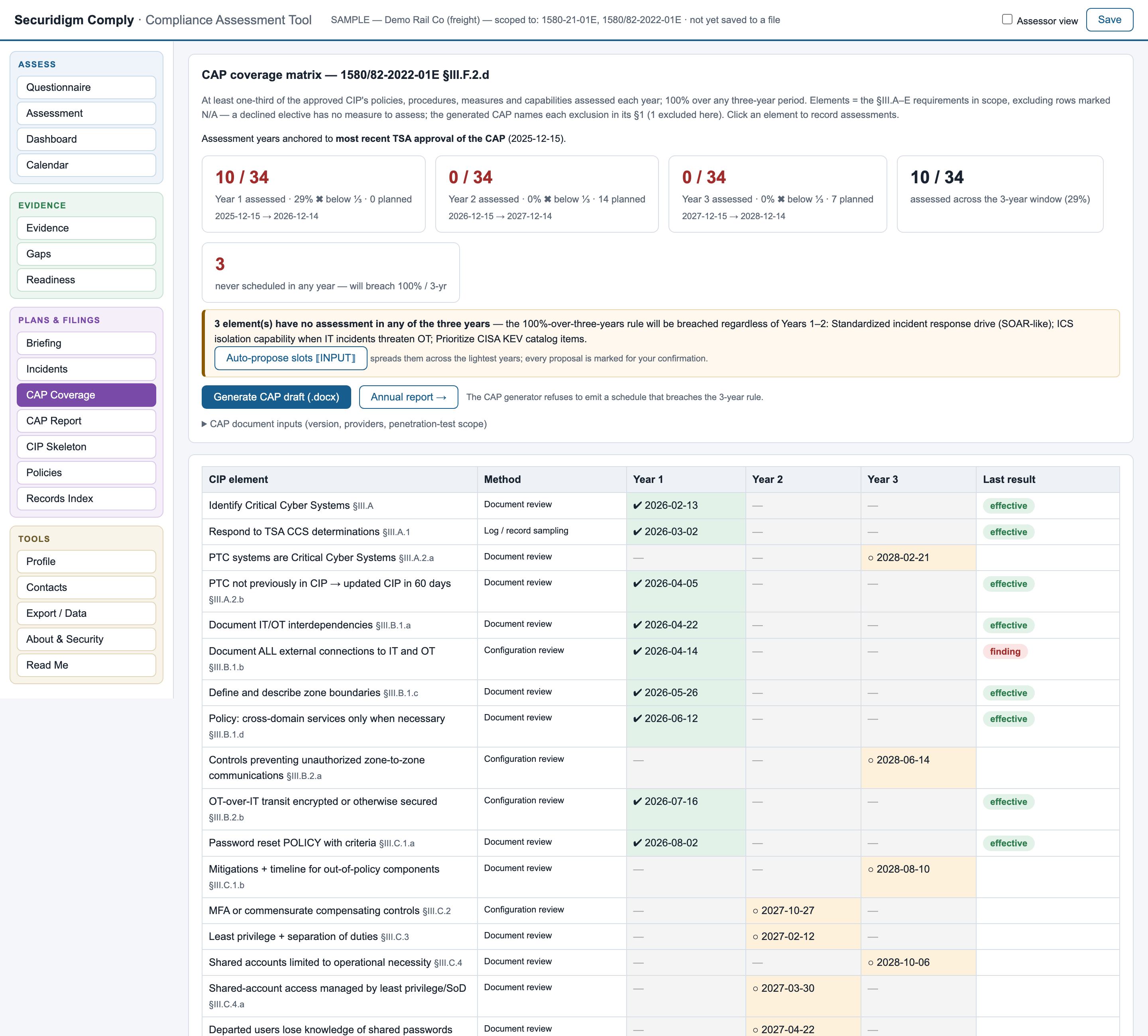Open the Read Me page
The height and width of the screenshot is (1036, 1148).
pos(86,665)
